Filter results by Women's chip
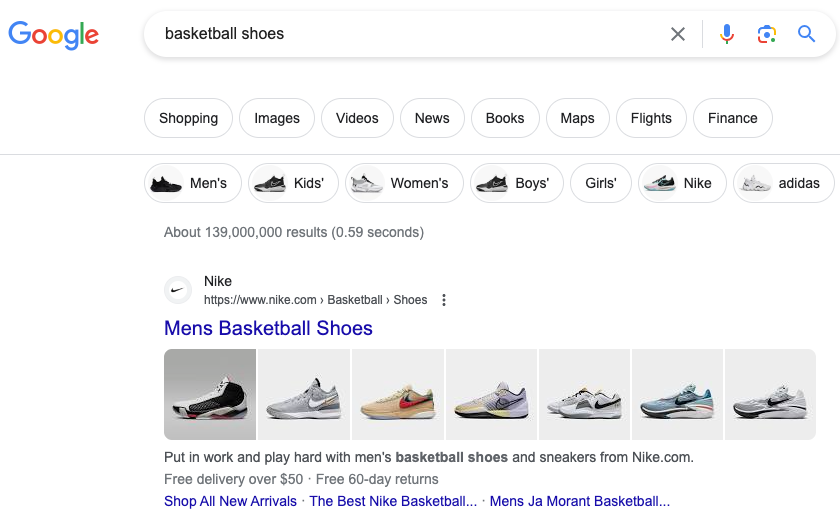 click(404, 183)
